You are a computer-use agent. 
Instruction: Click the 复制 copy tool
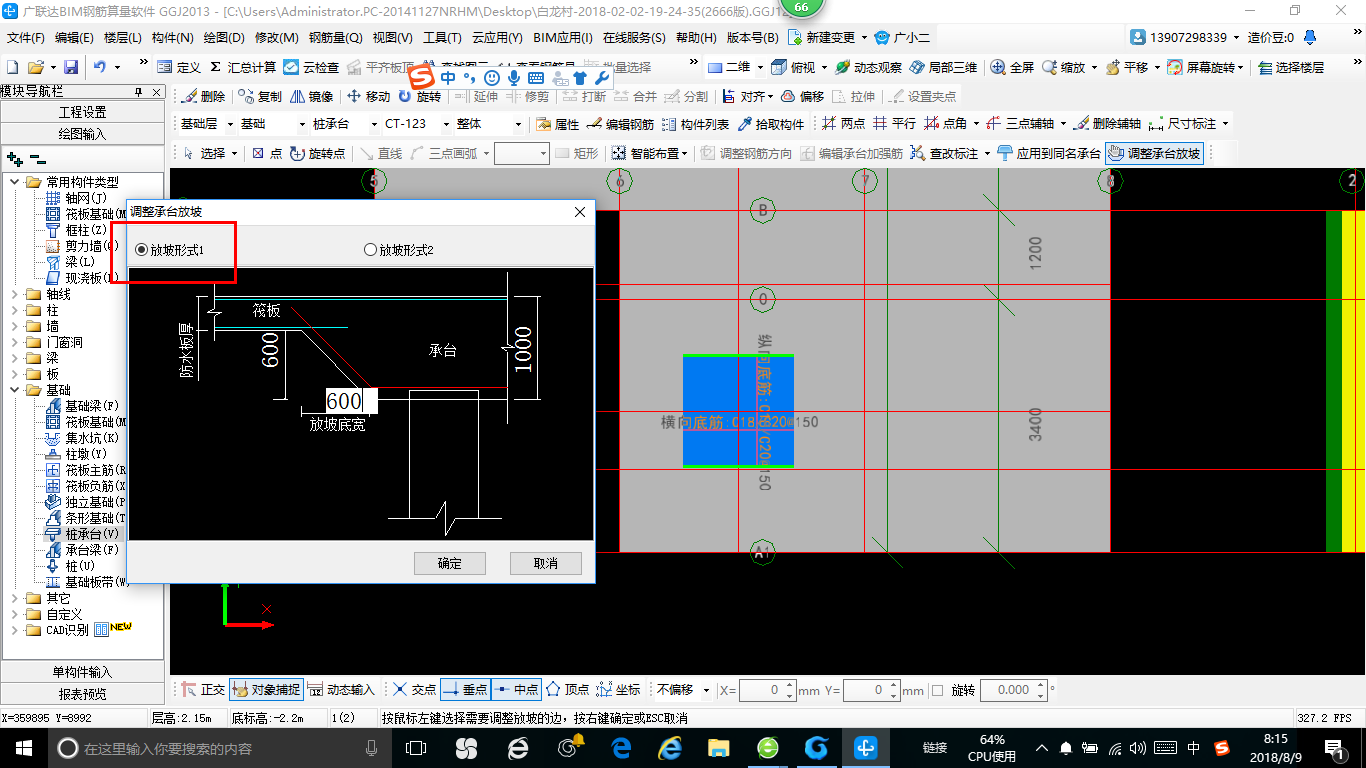click(260, 97)
